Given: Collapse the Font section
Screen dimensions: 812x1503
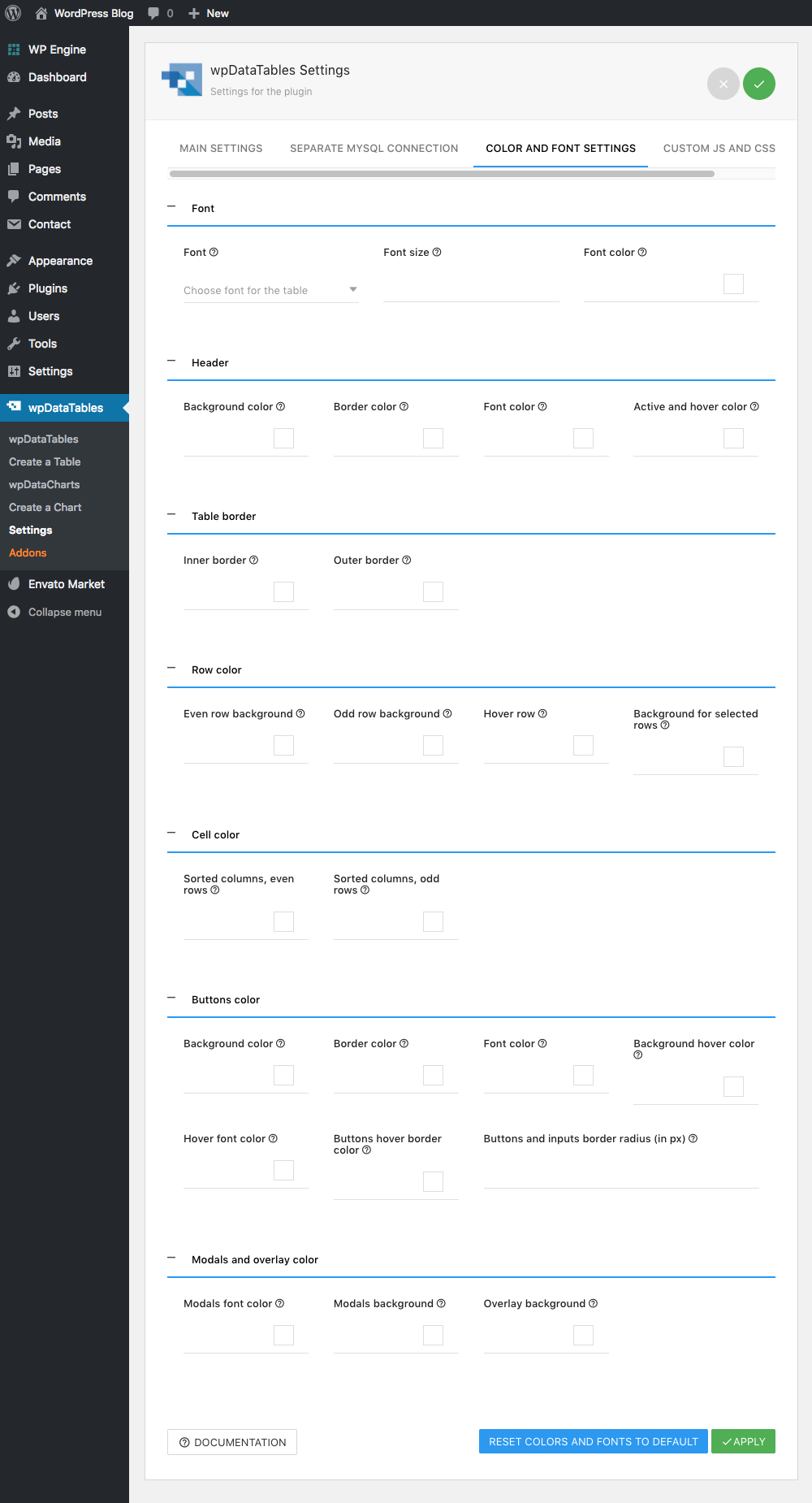Looking at the screenshot, I should [171, 207].
